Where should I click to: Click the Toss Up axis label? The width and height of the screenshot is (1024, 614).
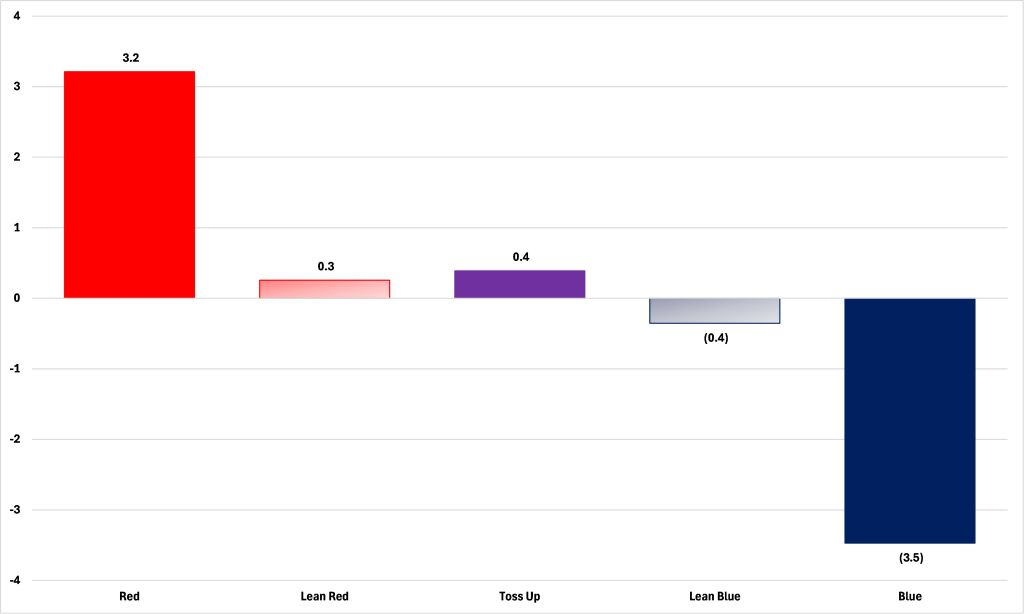click(519, 597)
